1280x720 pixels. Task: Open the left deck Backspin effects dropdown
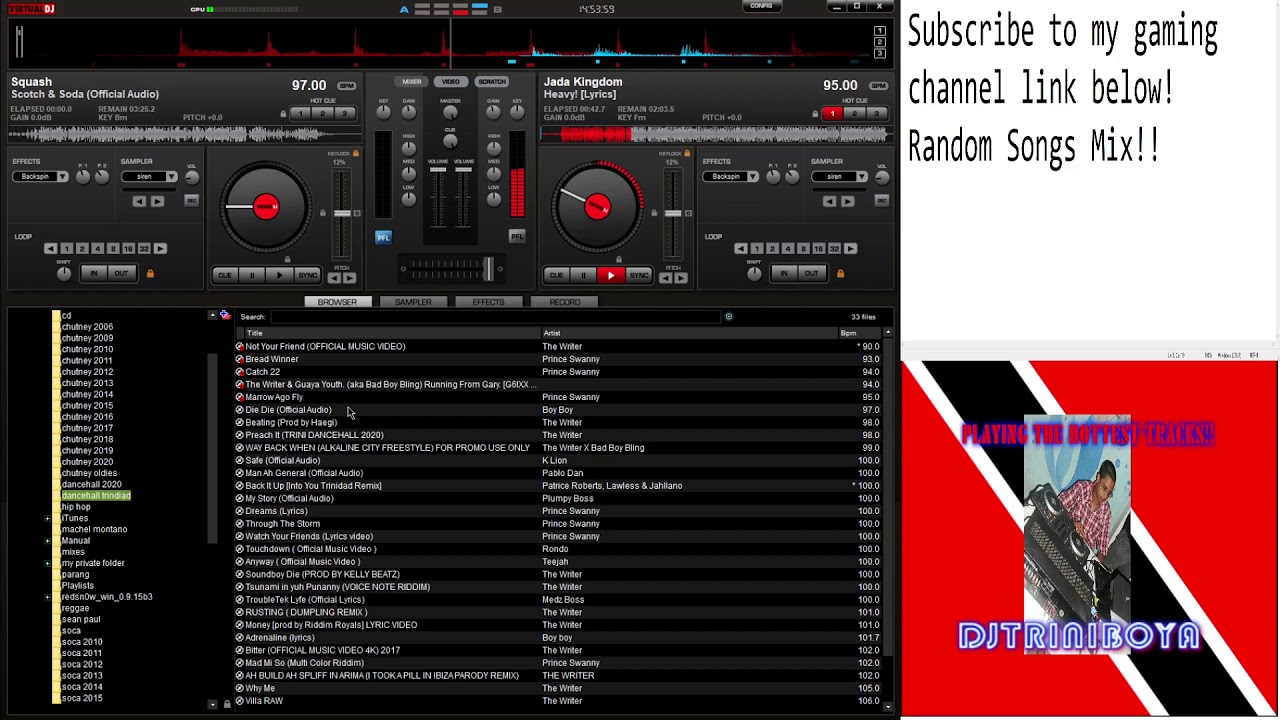point(62,177)
